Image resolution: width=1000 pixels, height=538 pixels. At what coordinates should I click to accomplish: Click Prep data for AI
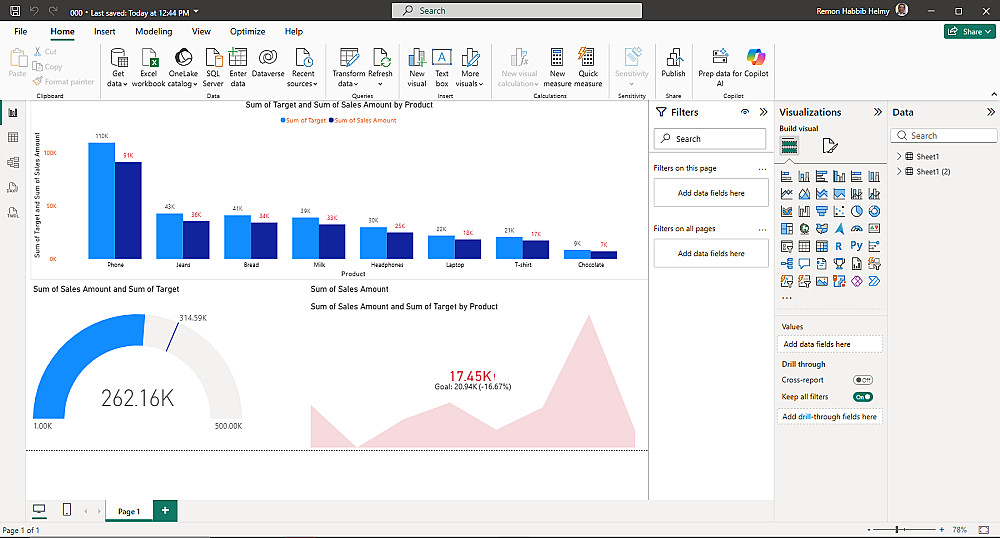[x=720, y=68]
